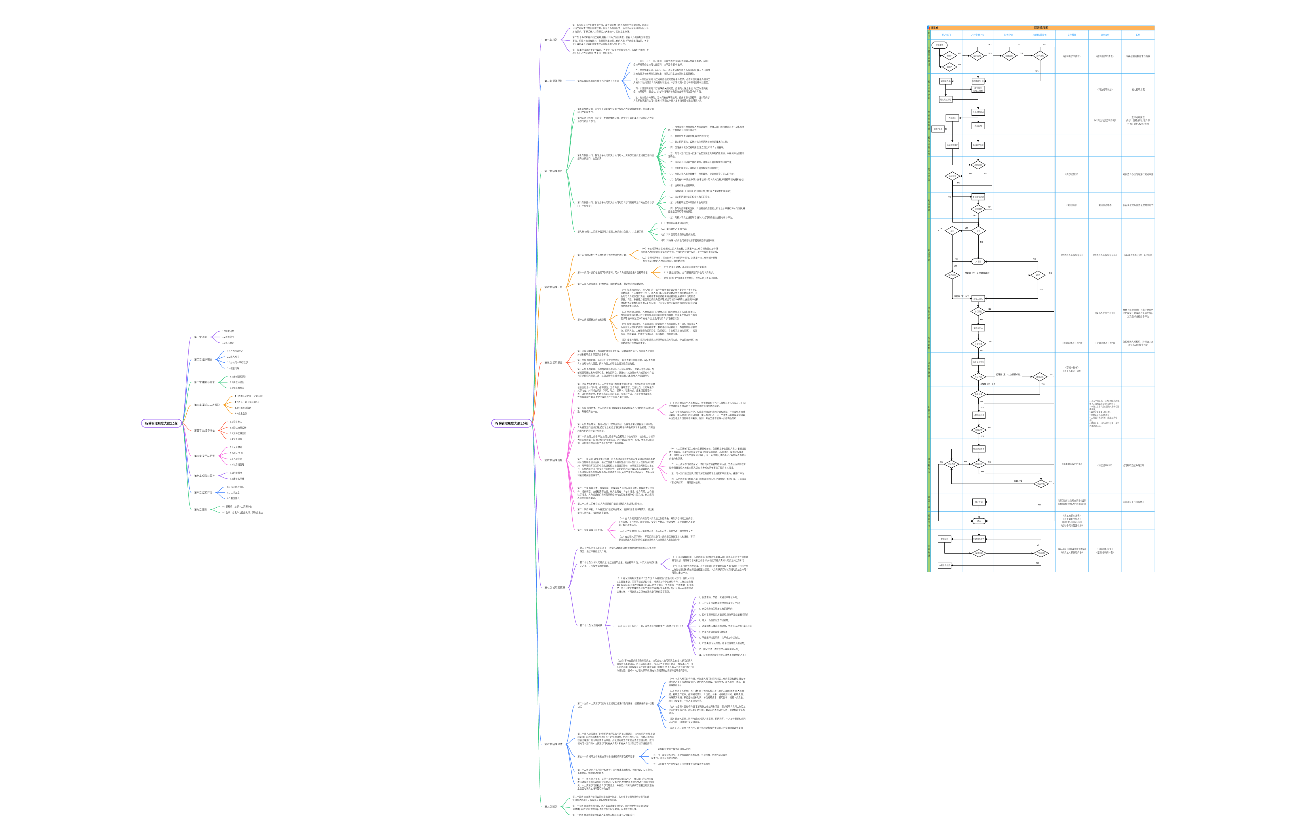Click the last column header of the flowchart table
Viewport: 1296px width, 840px height.
(x=1137, y=34)
